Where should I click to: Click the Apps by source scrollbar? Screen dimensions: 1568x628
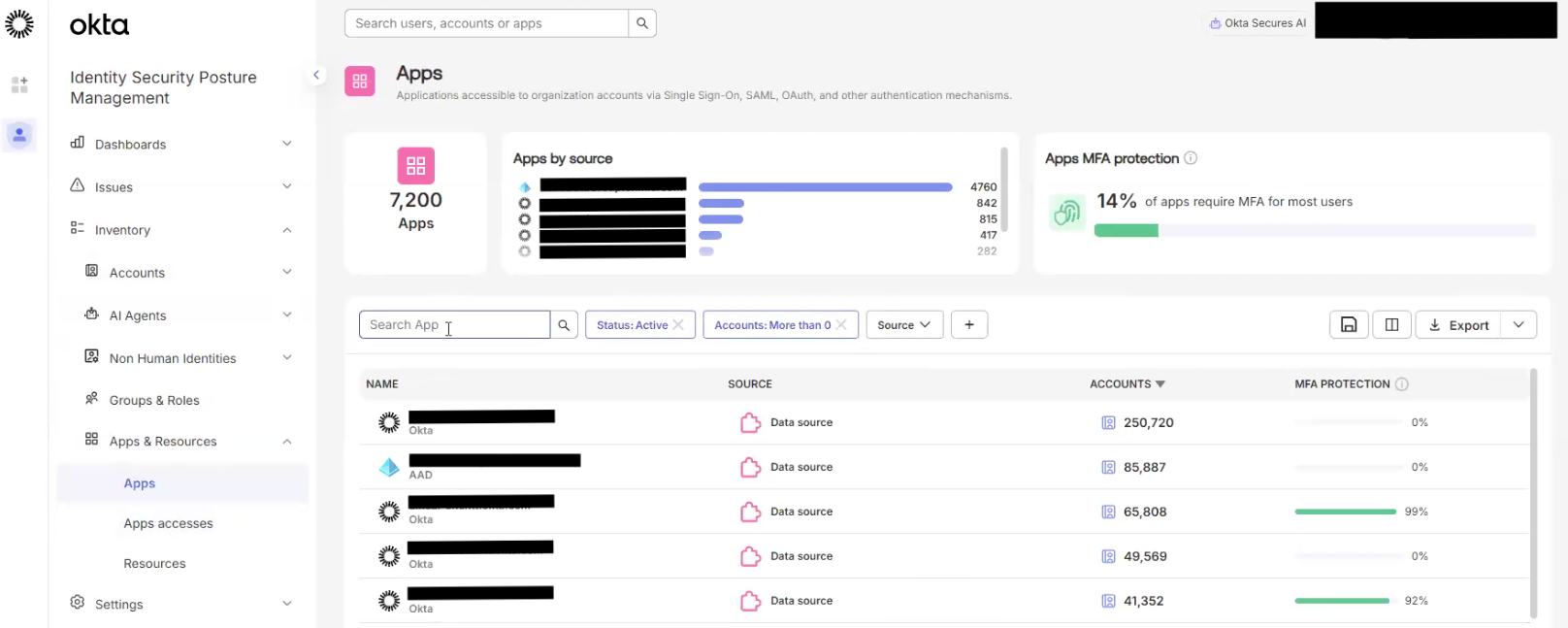[x=1003, y=190]
